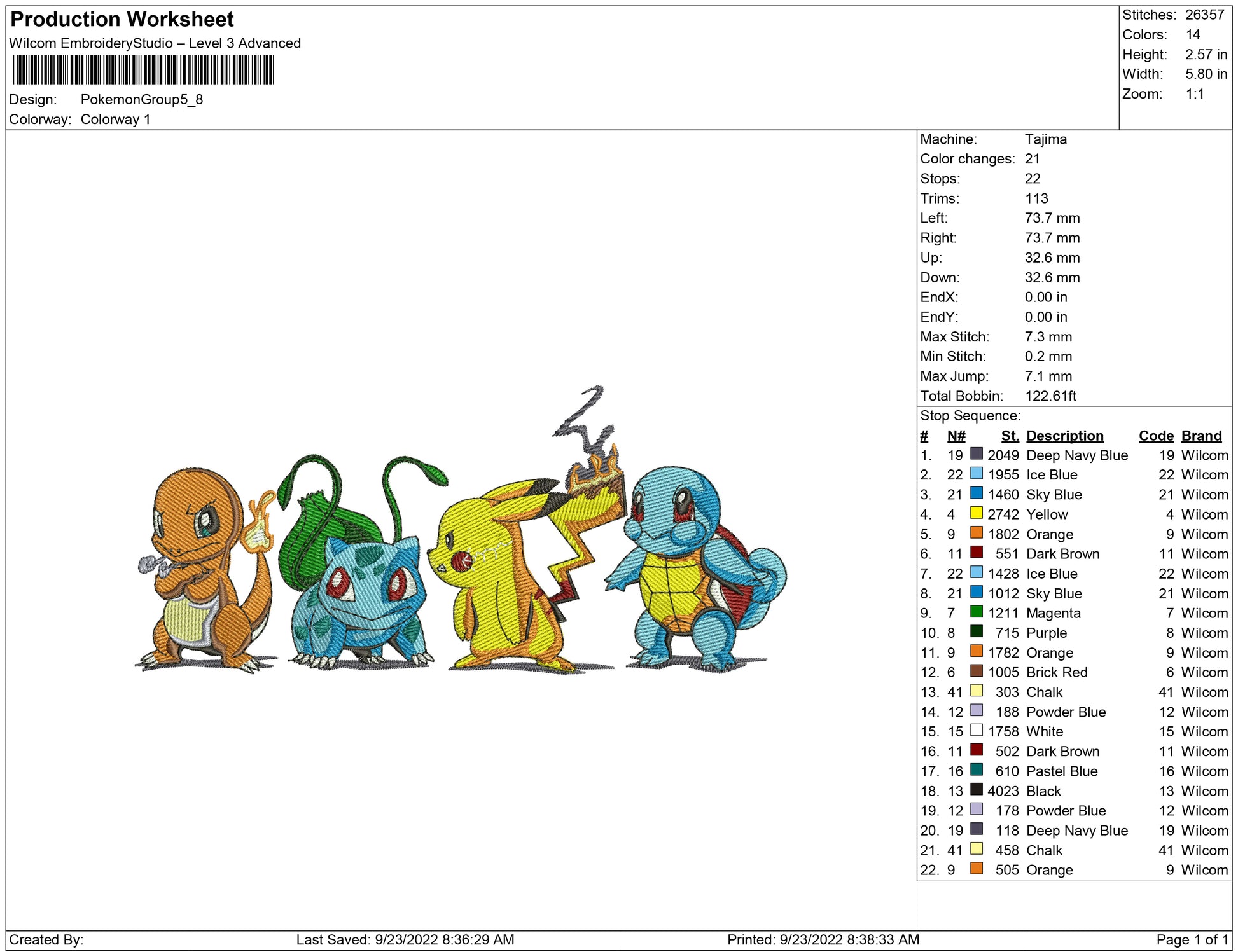
Task: Click the Brand column header
Action: tap(1201, 436)
